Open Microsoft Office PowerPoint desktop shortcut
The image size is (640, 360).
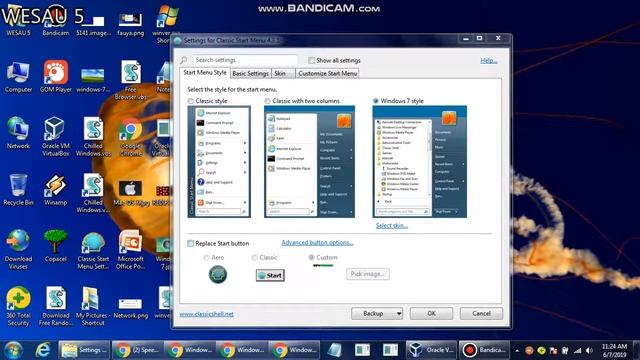point(131,250)
